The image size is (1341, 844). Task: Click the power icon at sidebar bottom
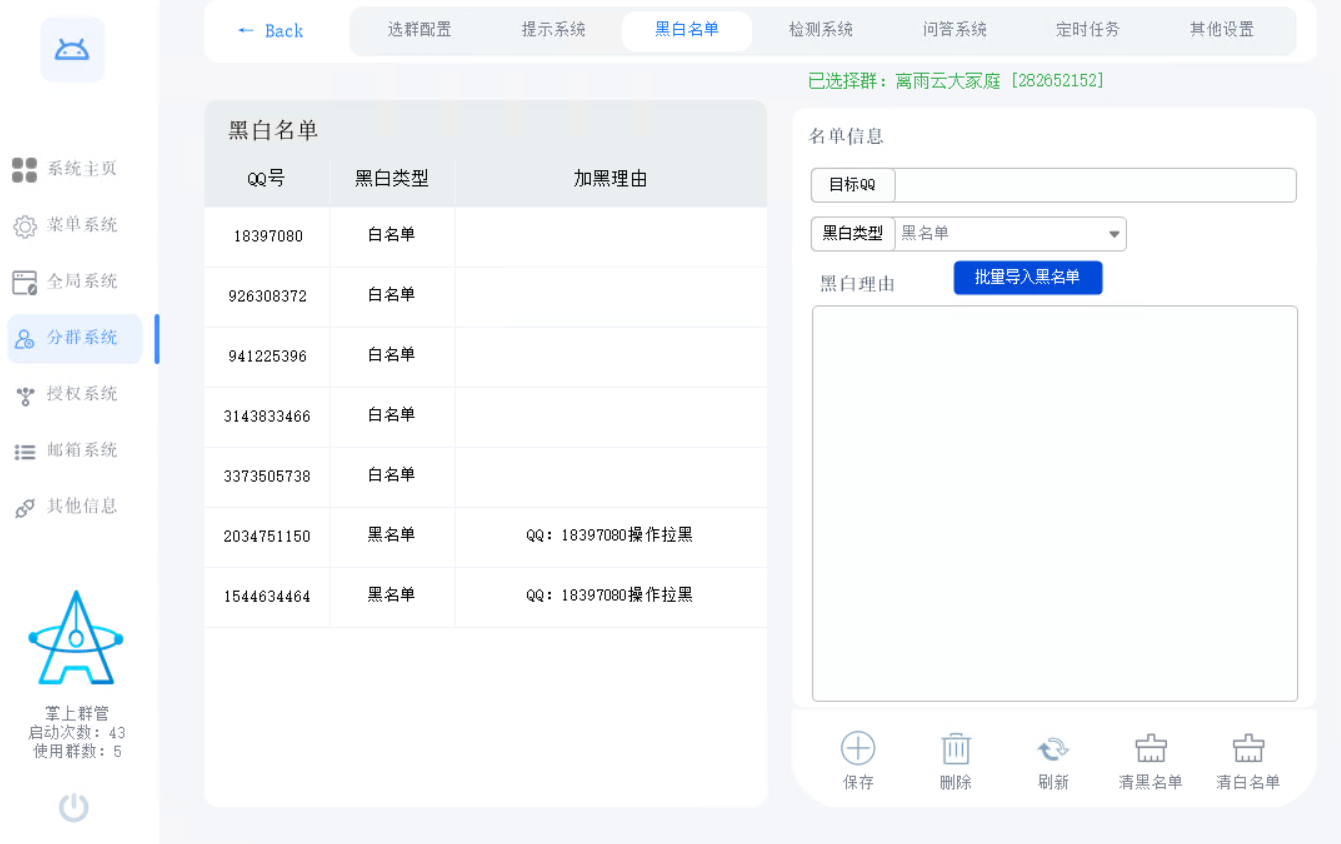point(74,807)
